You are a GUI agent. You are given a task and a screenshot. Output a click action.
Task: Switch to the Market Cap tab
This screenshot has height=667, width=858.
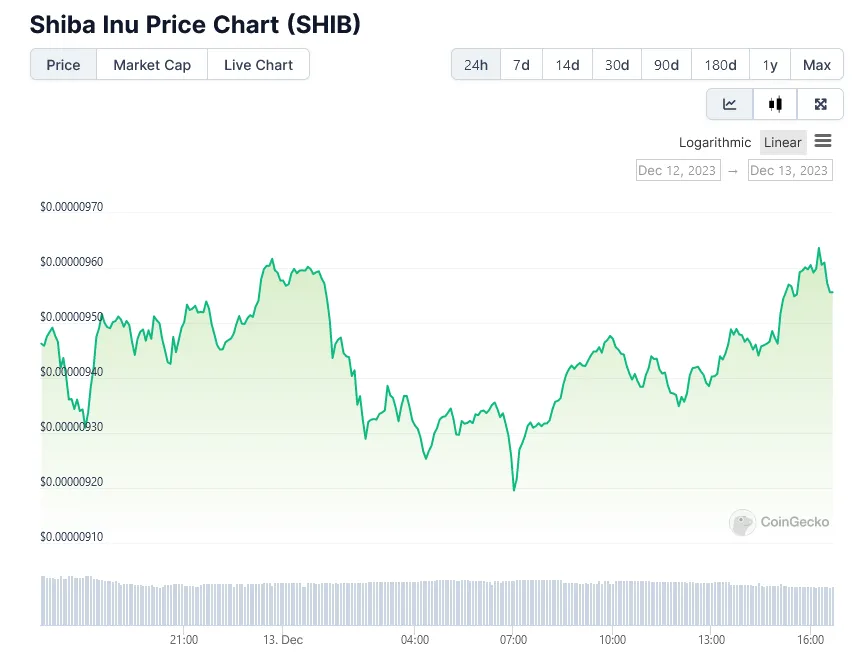click(x=151, y=64)
